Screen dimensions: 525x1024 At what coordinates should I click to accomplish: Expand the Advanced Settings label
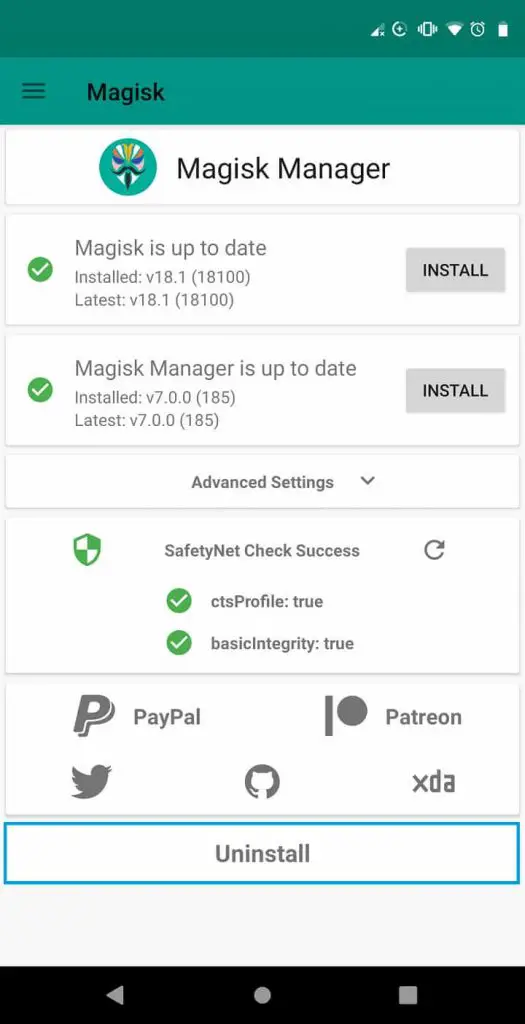click(x=262, y=482)
